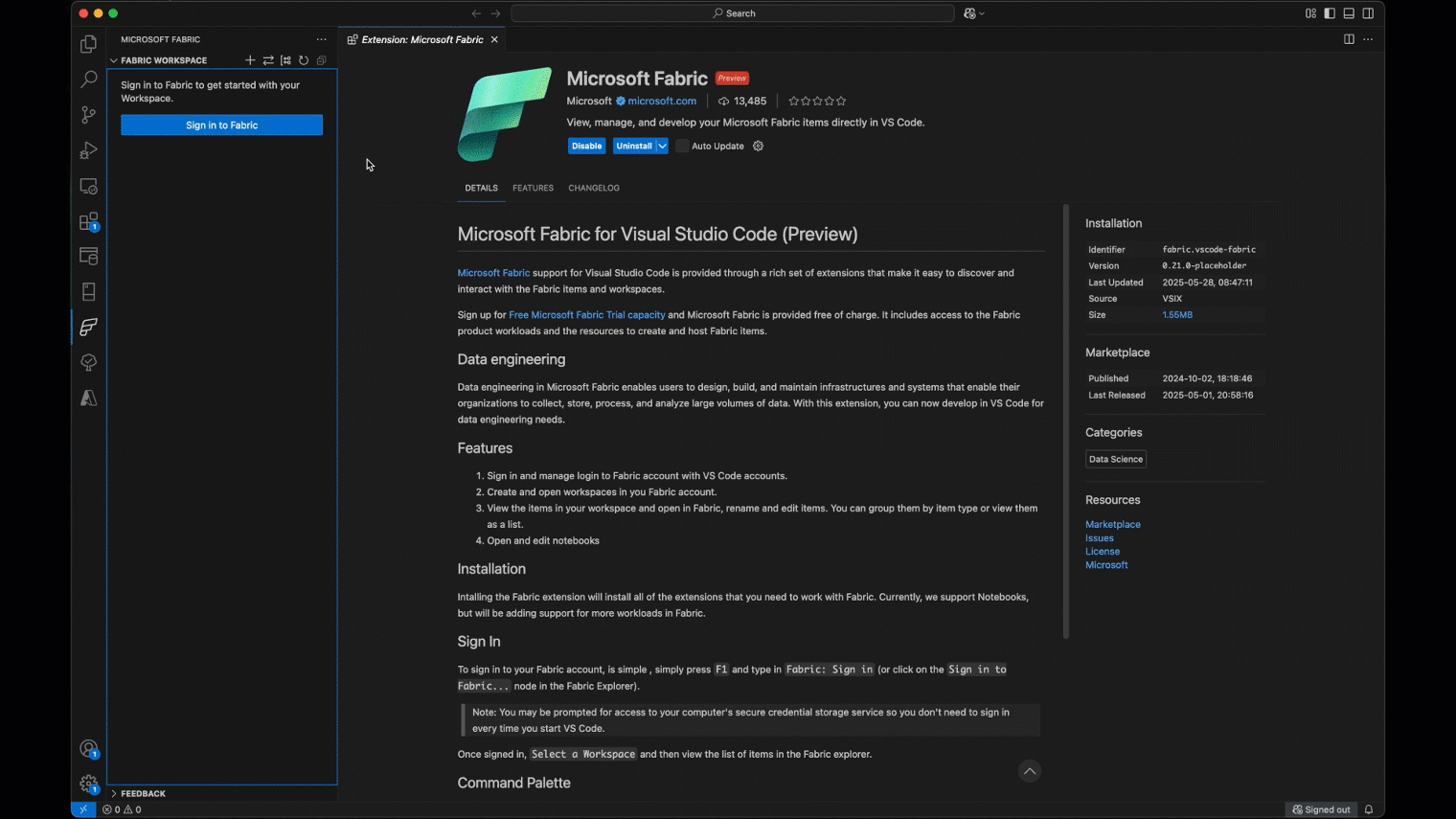The height and width of the screenshot is (819, 1456).
Task: Open the microsoft.com publisher link
Action: coord(661,102)
